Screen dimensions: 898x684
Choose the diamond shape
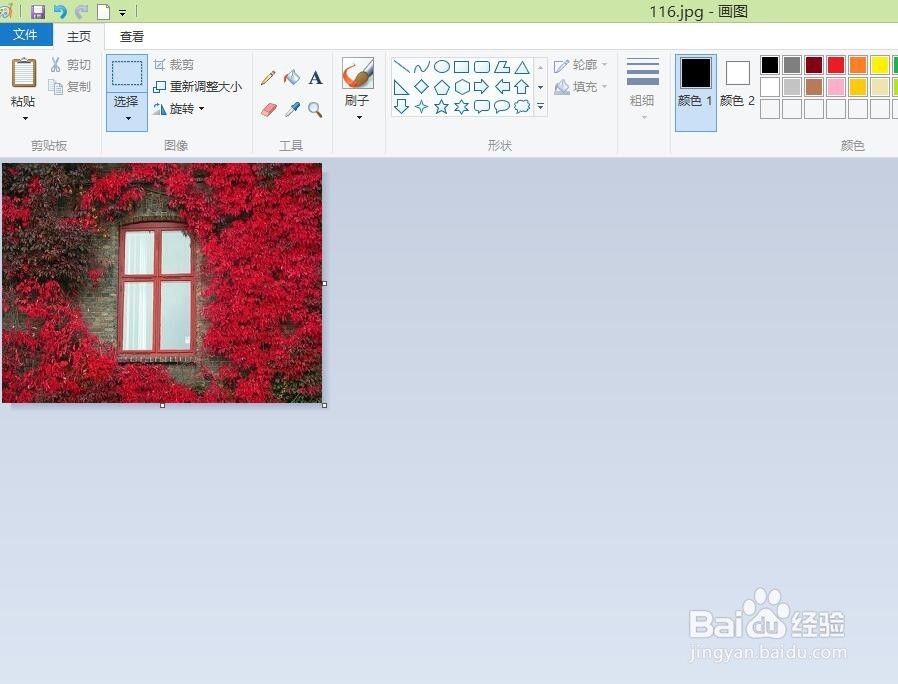point(422,87)
